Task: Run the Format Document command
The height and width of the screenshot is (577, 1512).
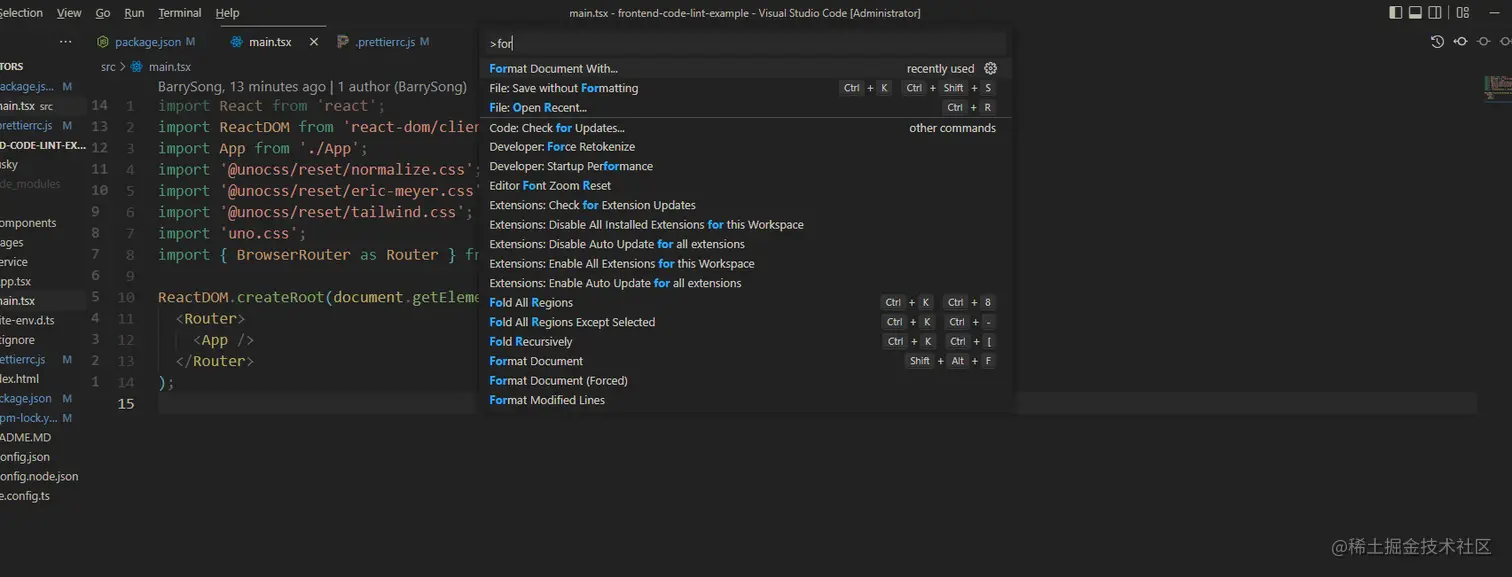Action: pyautogui.click(x=745, y=361)
